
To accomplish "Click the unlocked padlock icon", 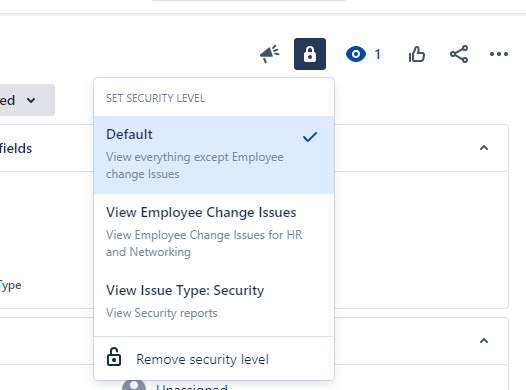I will (x=114, y=356).
